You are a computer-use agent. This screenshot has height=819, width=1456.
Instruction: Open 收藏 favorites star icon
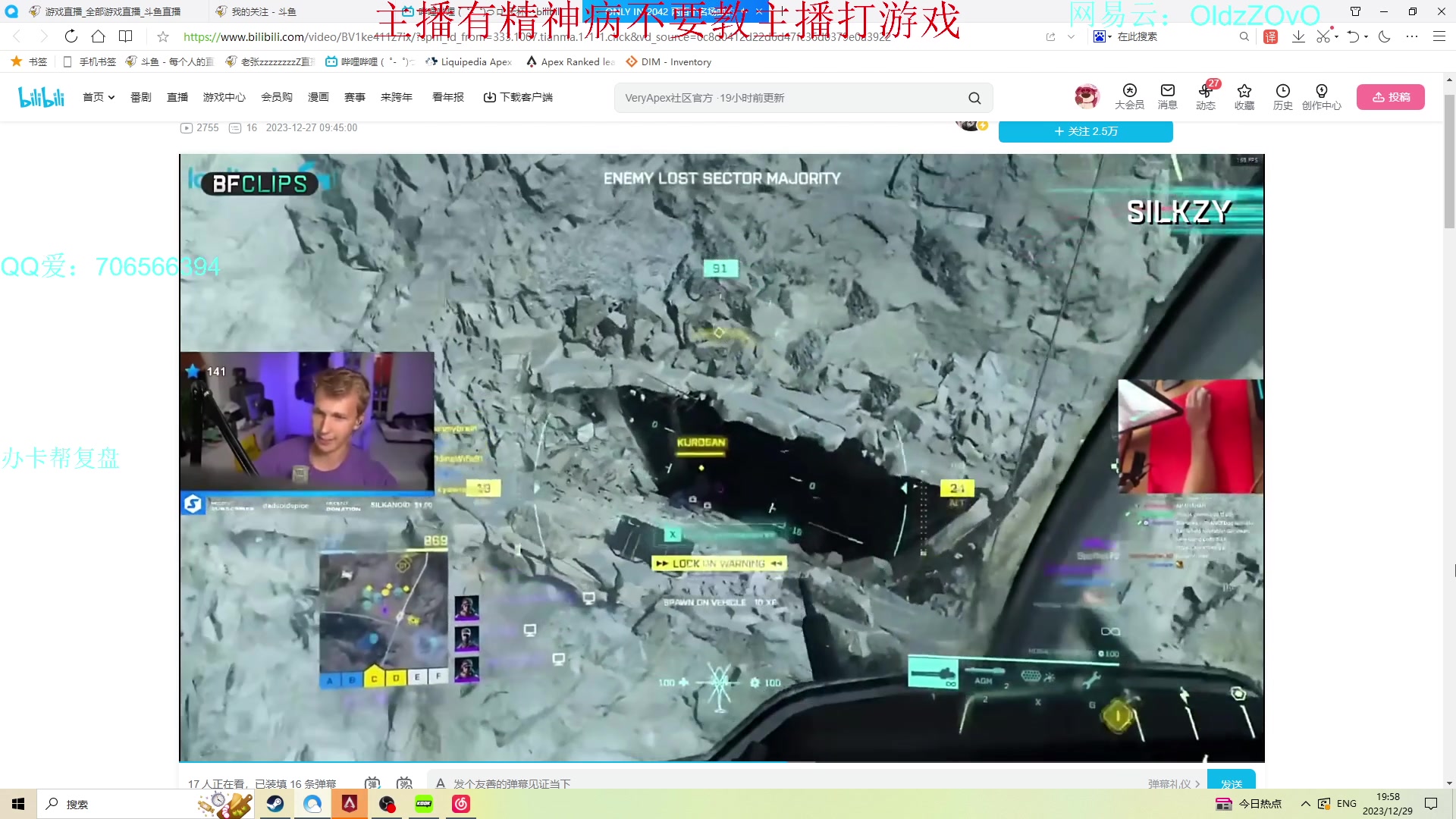click(1244, 97)
